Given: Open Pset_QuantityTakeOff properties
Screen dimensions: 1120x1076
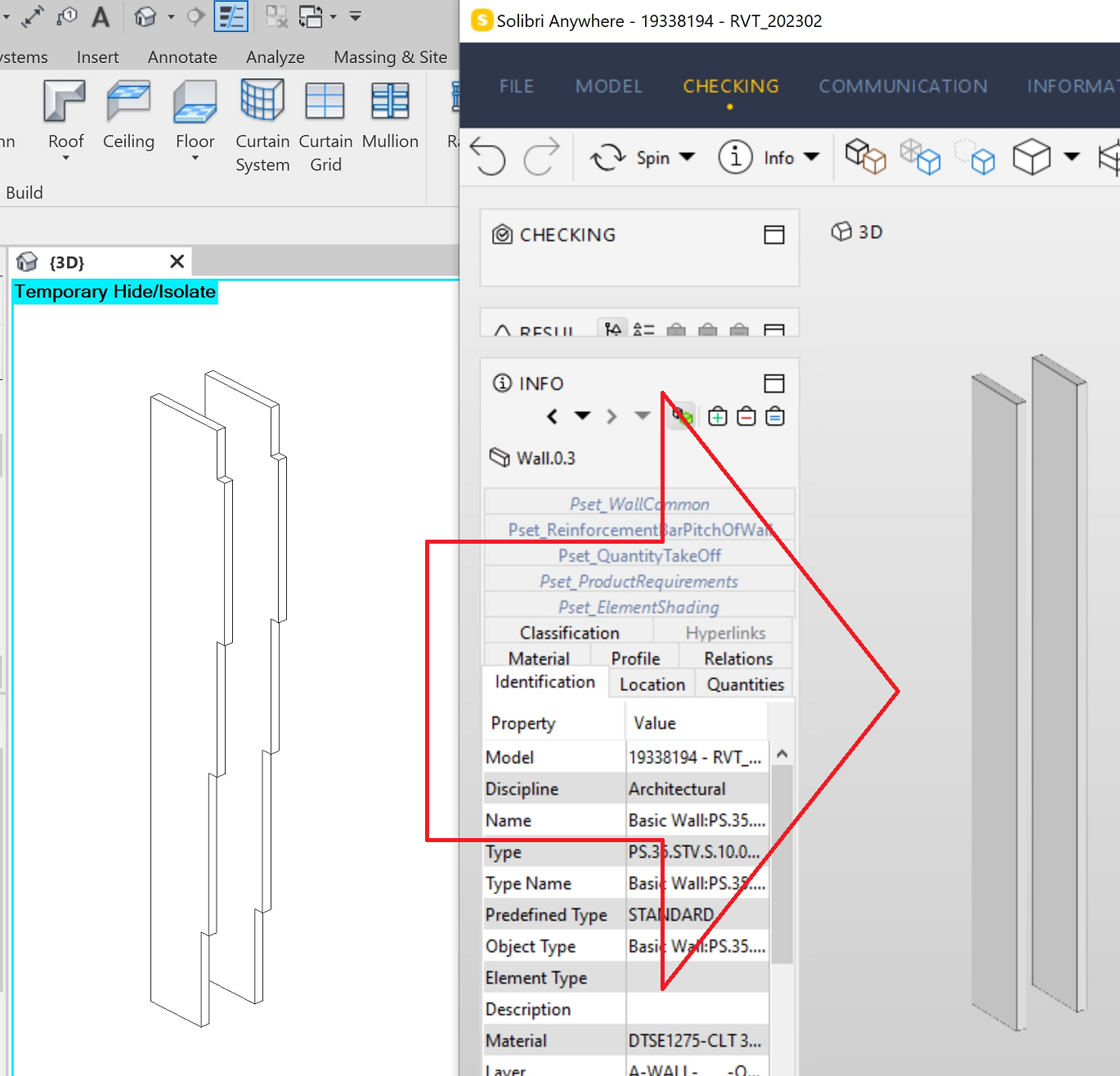Looking at the screenshot, I should pyautogui.click(x=639, y=555).
